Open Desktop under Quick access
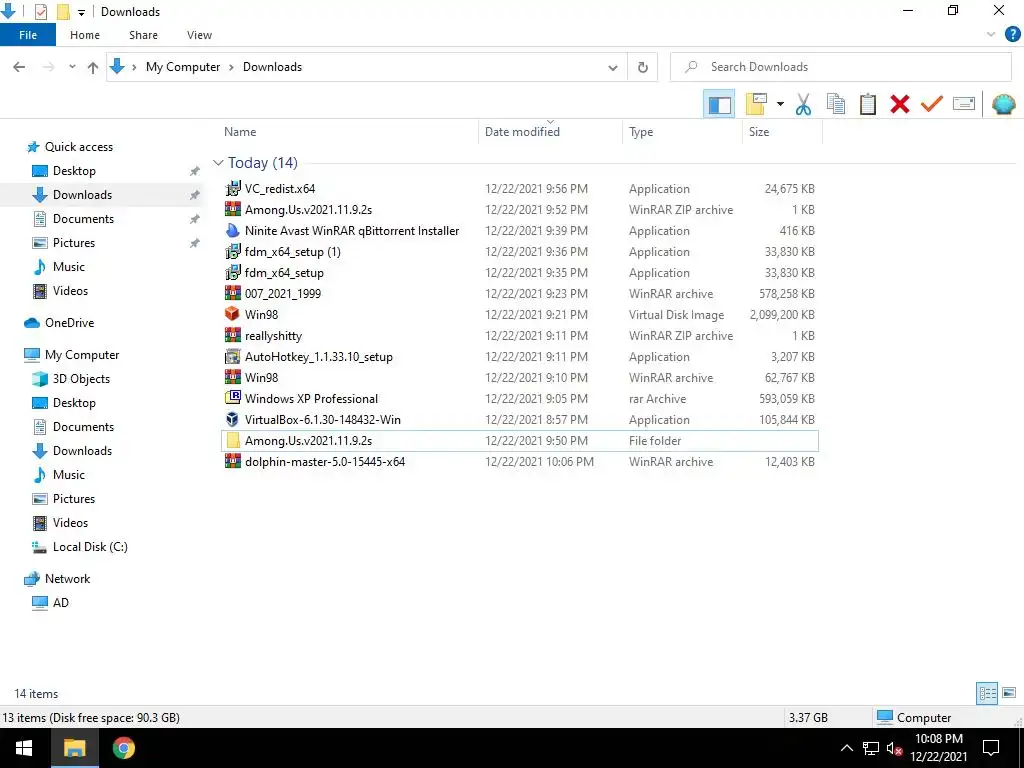The width and height of the screenshot is (1024, 768). (x=74, y=170)
